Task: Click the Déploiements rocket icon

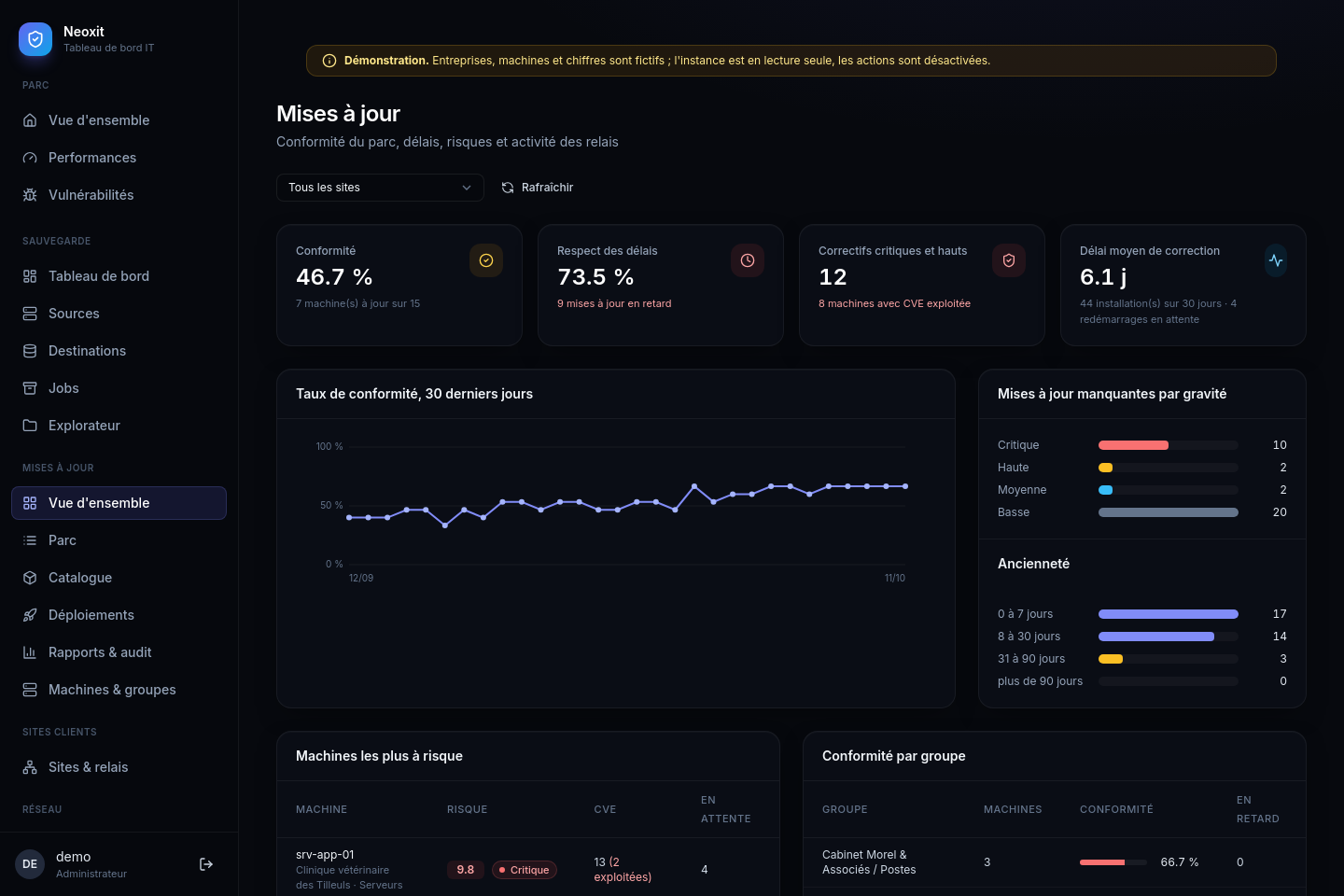Action: (30, 615)
